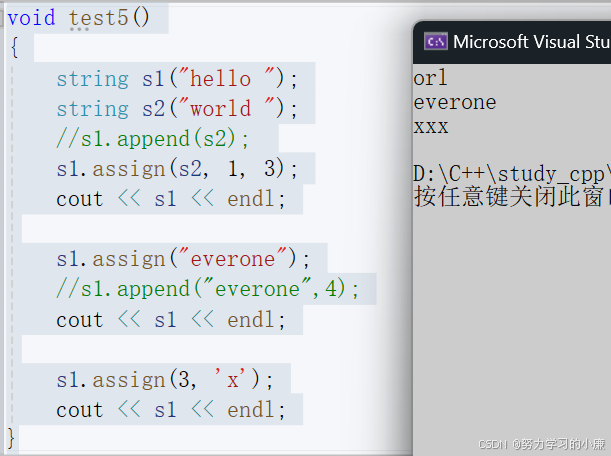Click the closing brace of test5
Image resolution: width=611 pixels, height=456 pixels.
11,438
